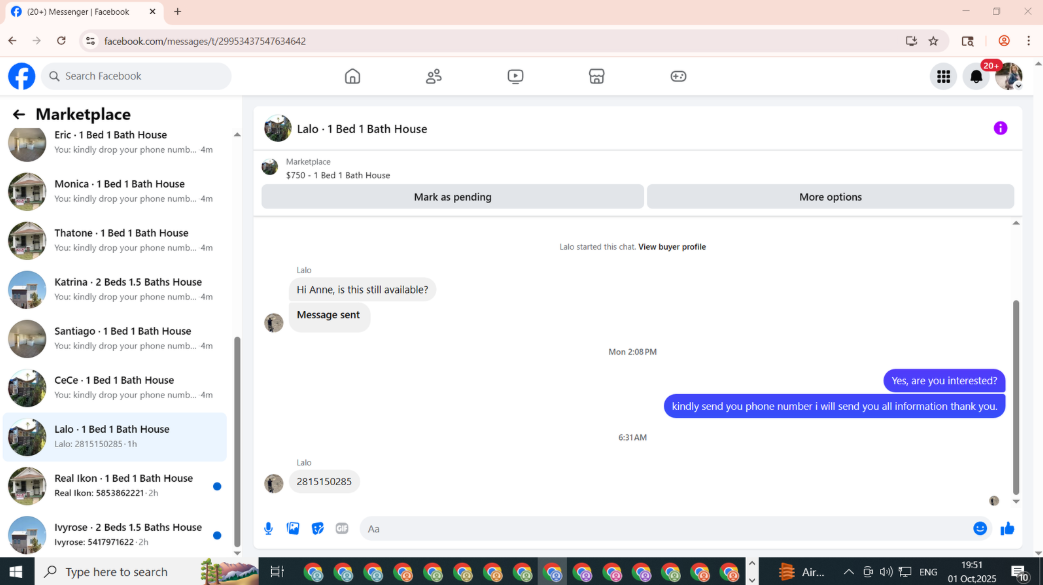
Task: Click into the Aa message input field
Action: pos(665,528)
